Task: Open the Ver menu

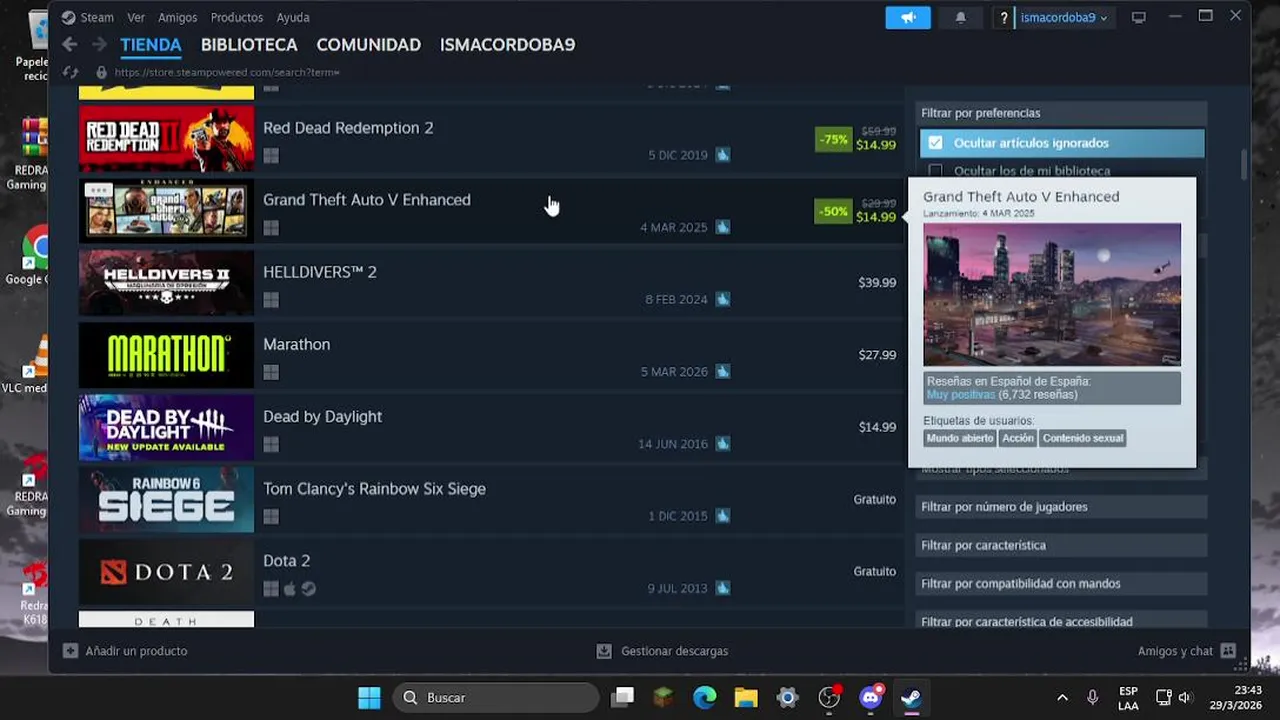Action: point(136,17)
